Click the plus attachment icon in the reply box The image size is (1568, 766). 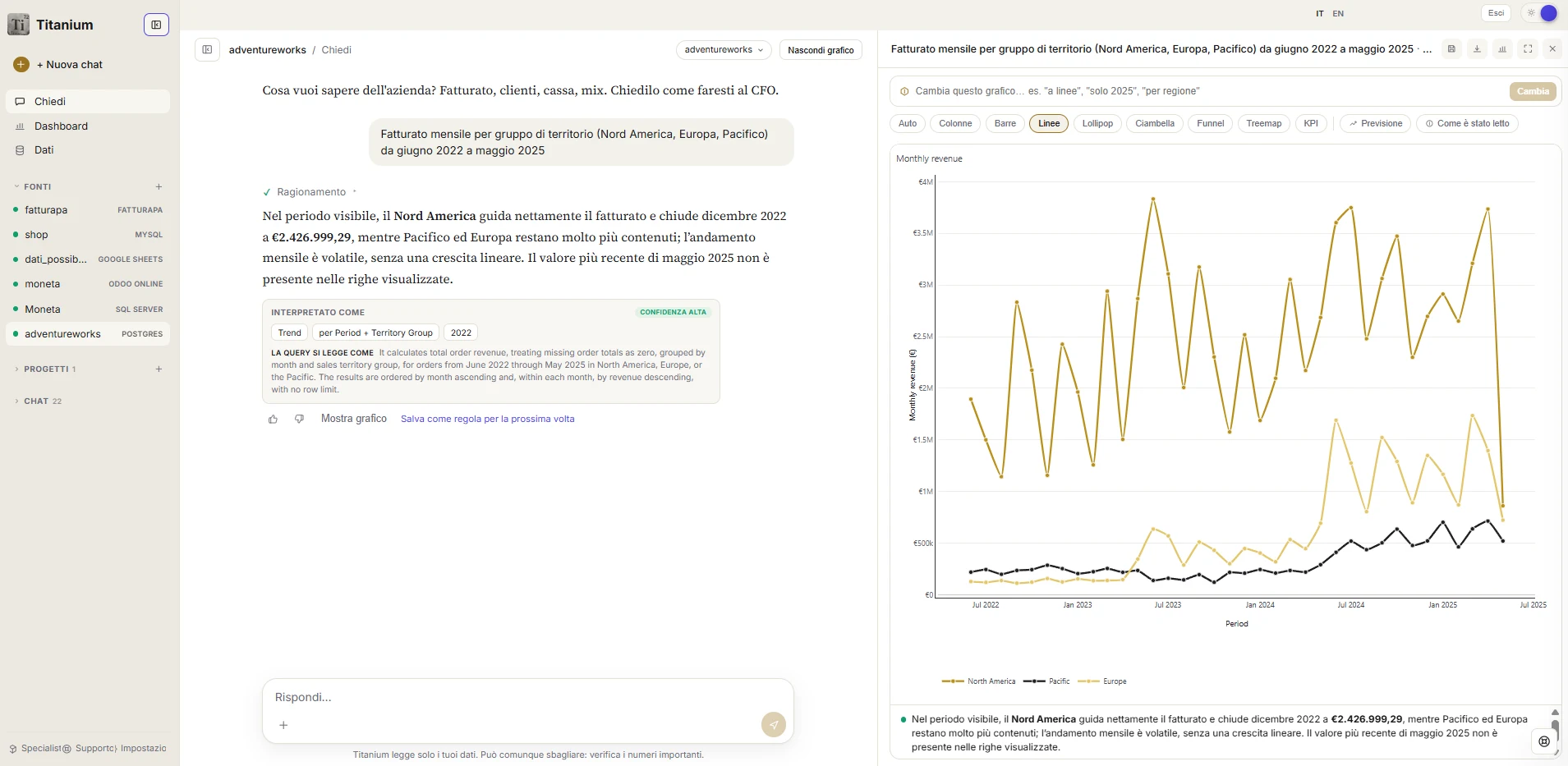[283, 725]
